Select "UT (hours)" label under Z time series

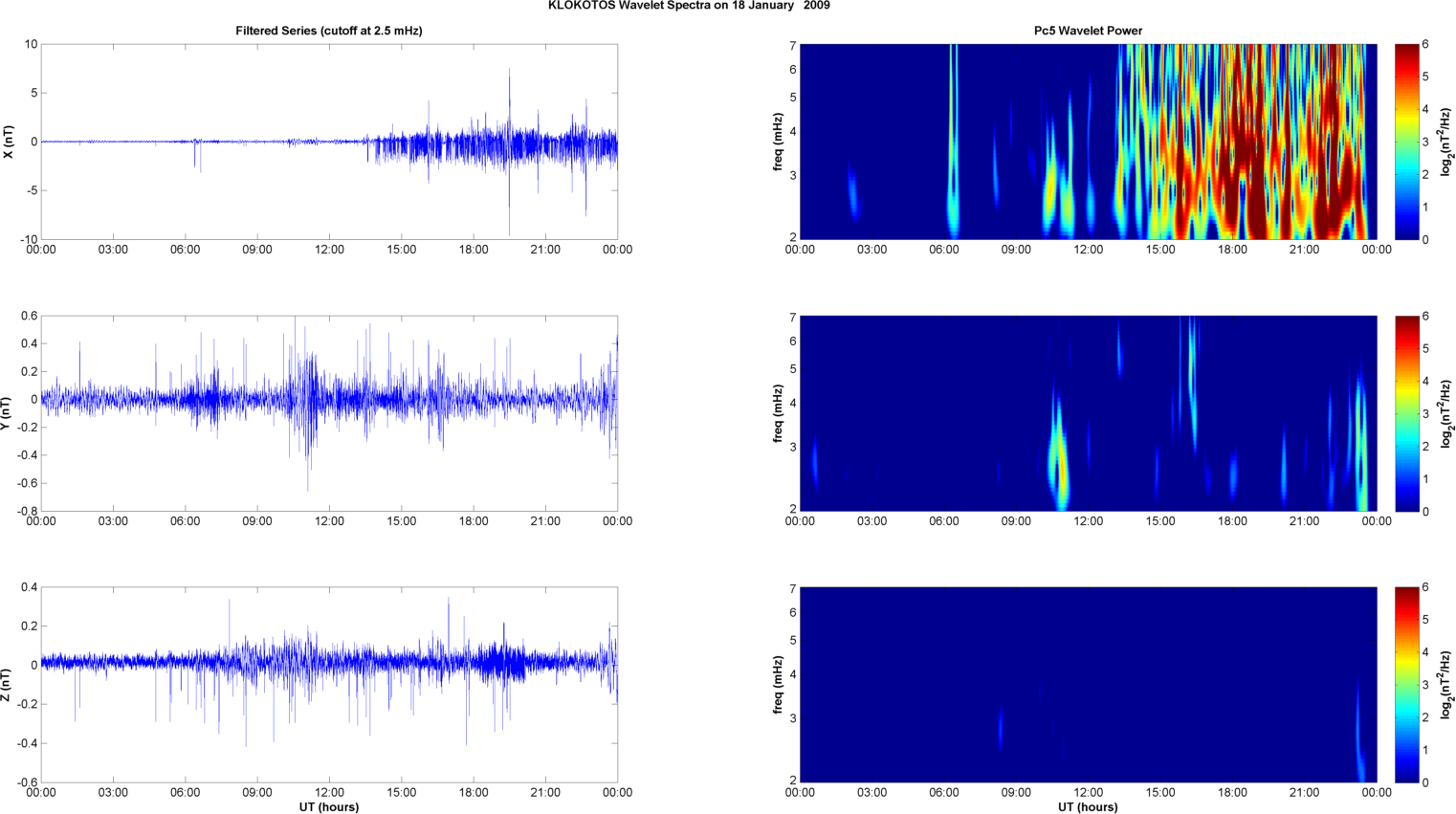pyautogui.click(x=329, y=807)
